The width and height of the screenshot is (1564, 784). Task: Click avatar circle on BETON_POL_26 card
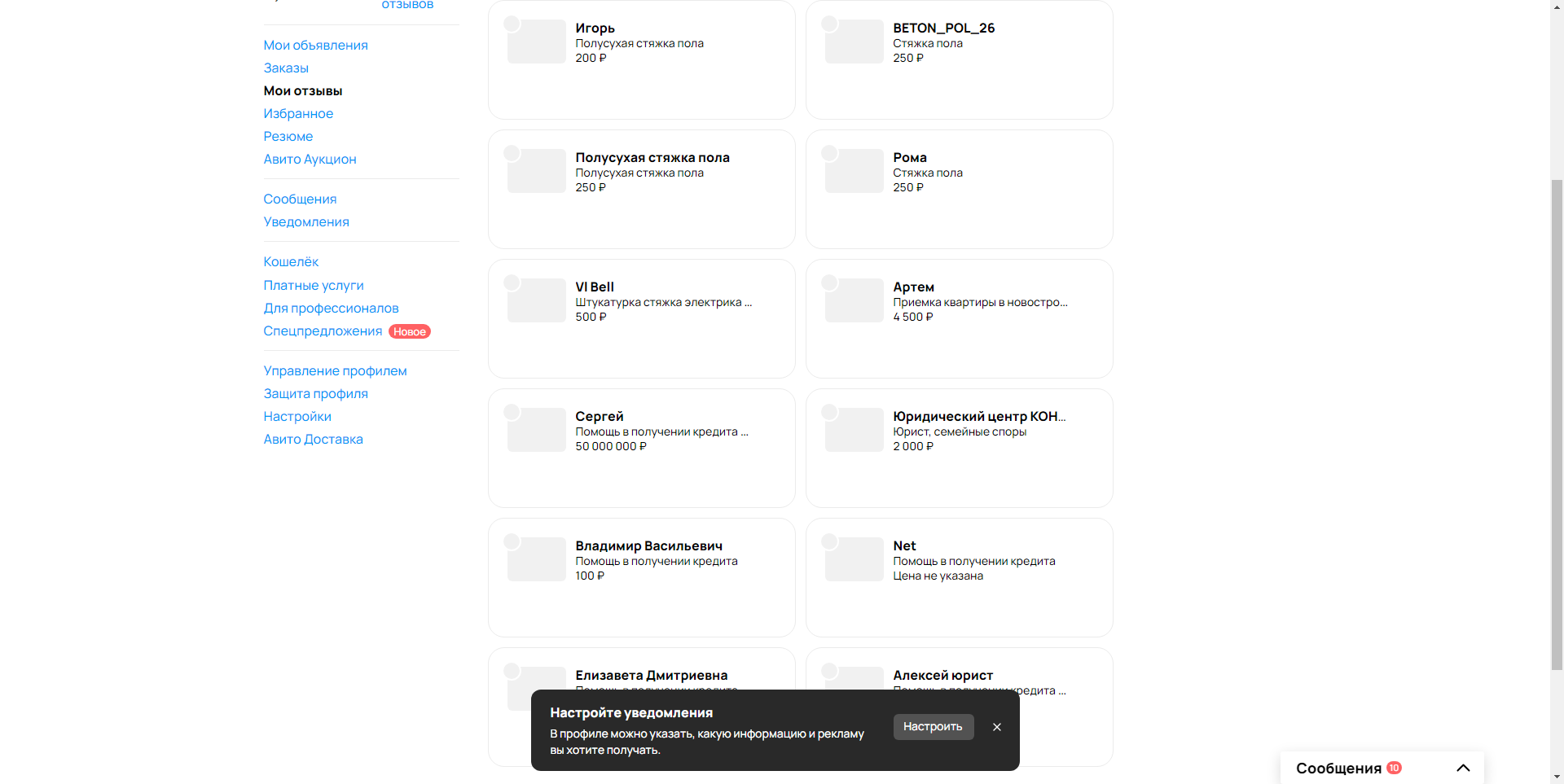[829, 24]
